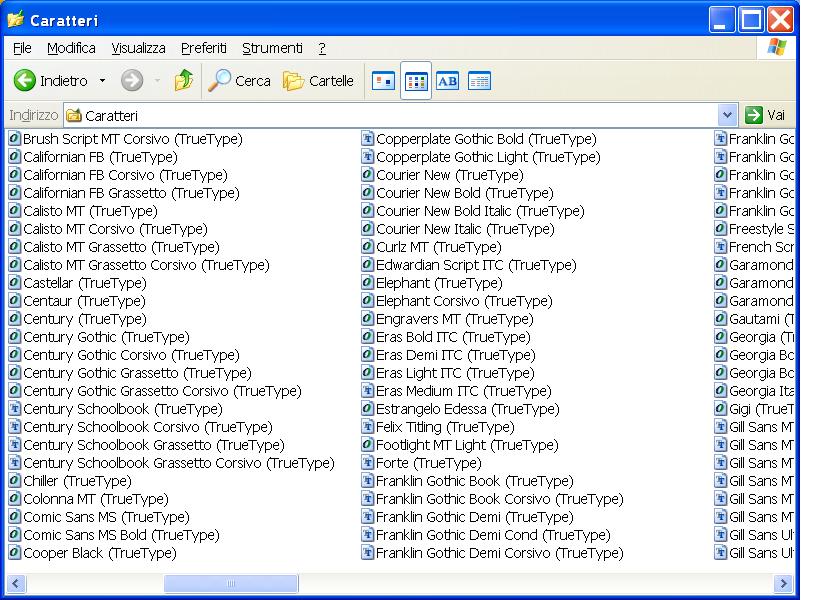The height and width of the screenshot is (600, 840).
Task: Open the Visualizza menu
Action: click(x=138, y=48)
